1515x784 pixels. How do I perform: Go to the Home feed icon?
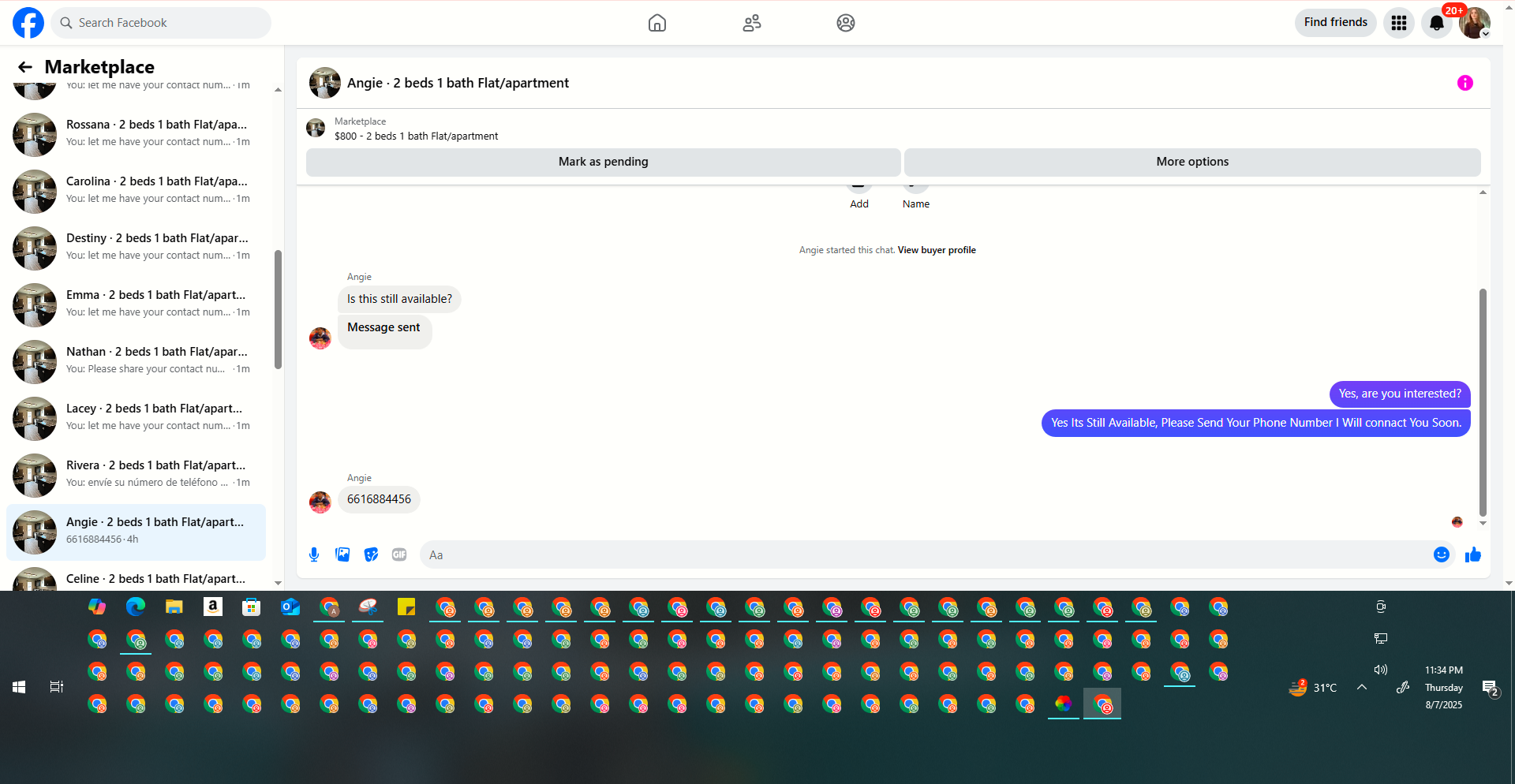pyautogui.click(x=657, y=23)
